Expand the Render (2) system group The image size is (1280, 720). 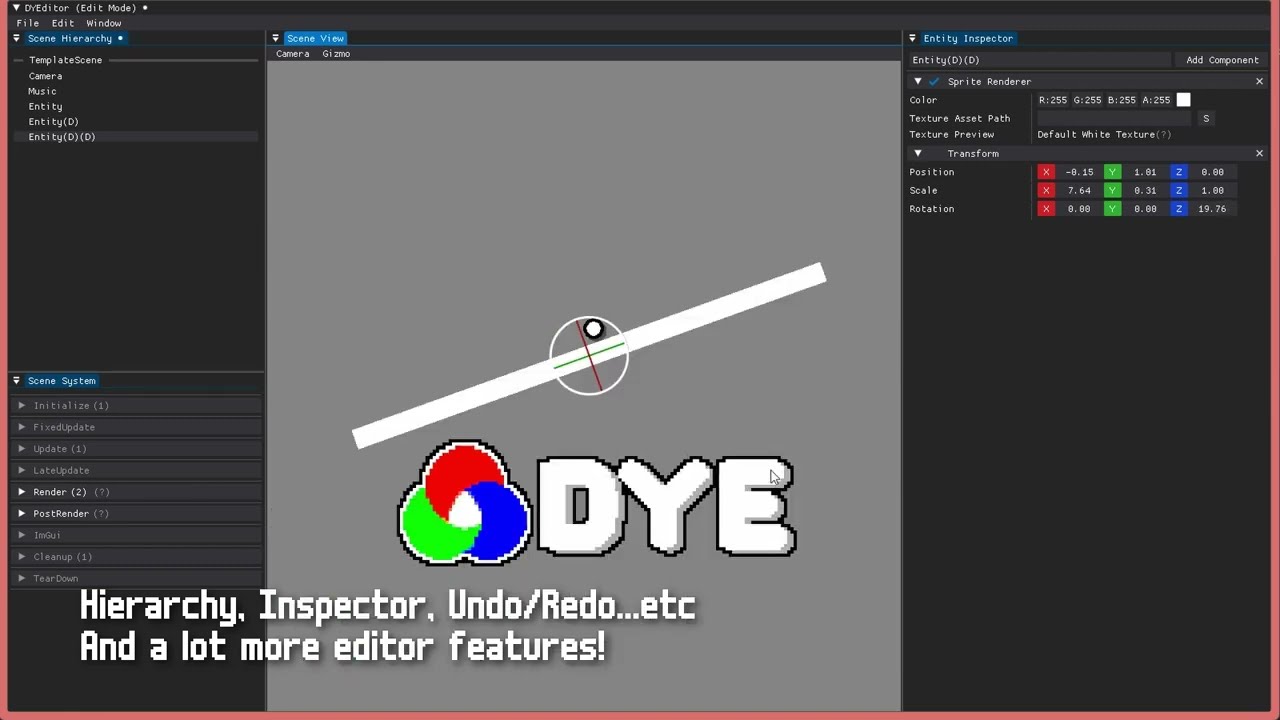(x=22, y=492)
